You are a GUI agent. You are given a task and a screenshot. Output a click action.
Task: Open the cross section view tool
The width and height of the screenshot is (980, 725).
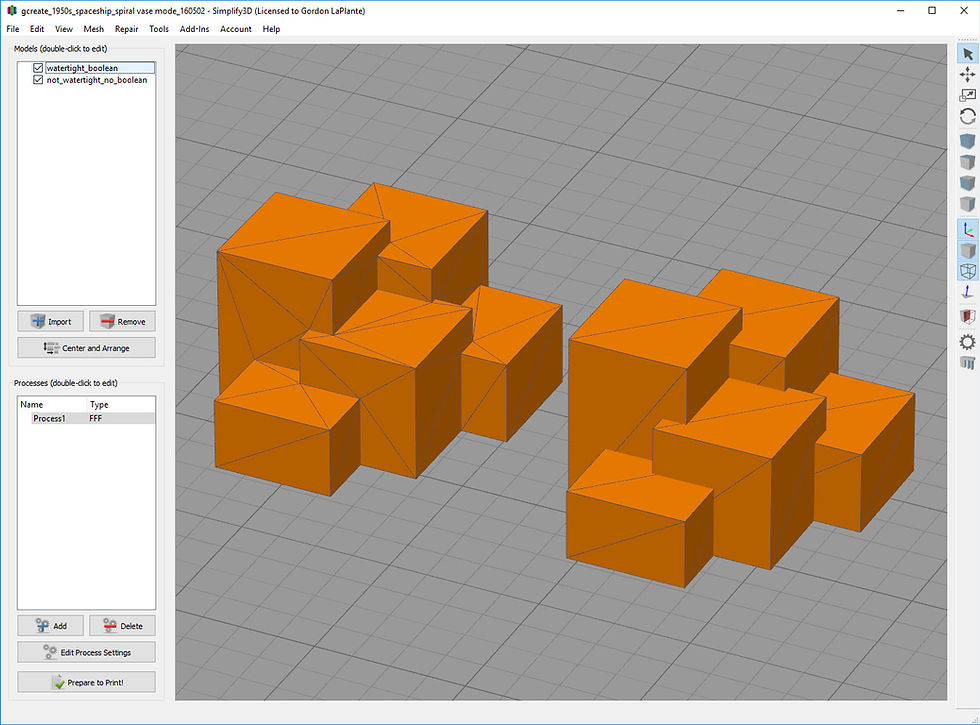pos(968,316)
